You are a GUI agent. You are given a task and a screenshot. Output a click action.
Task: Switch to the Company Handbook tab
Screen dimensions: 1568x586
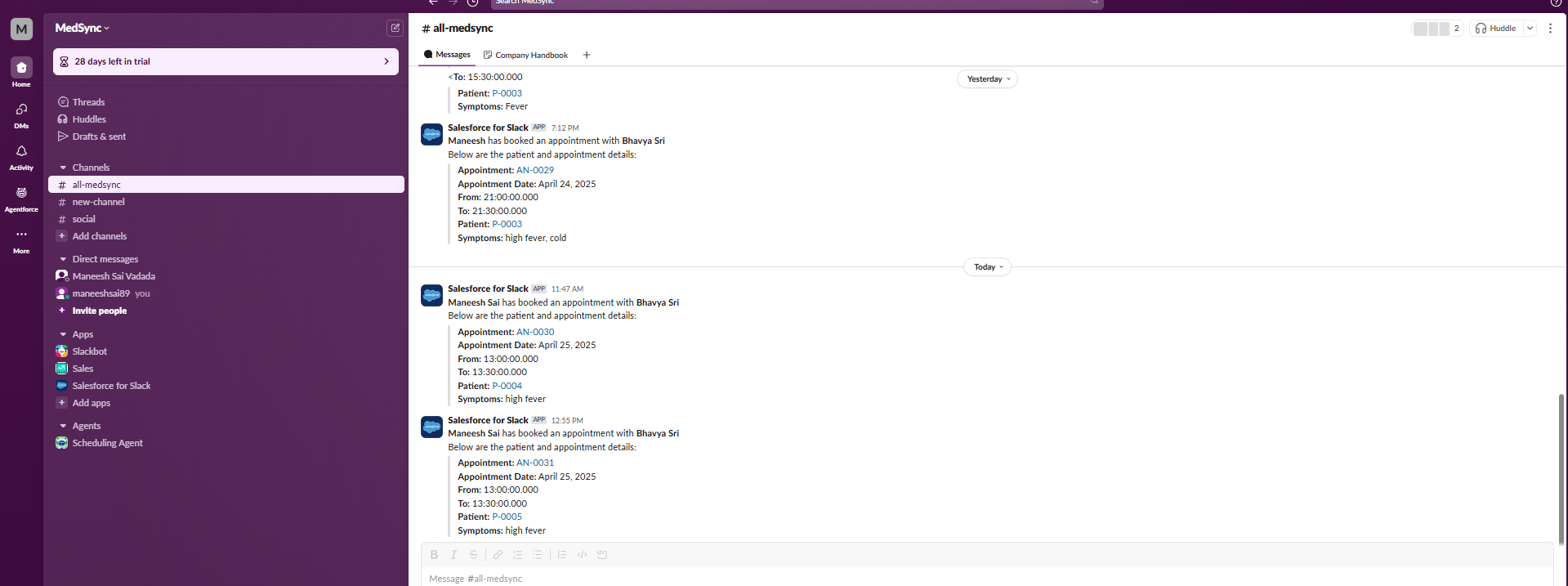[525, 55]
